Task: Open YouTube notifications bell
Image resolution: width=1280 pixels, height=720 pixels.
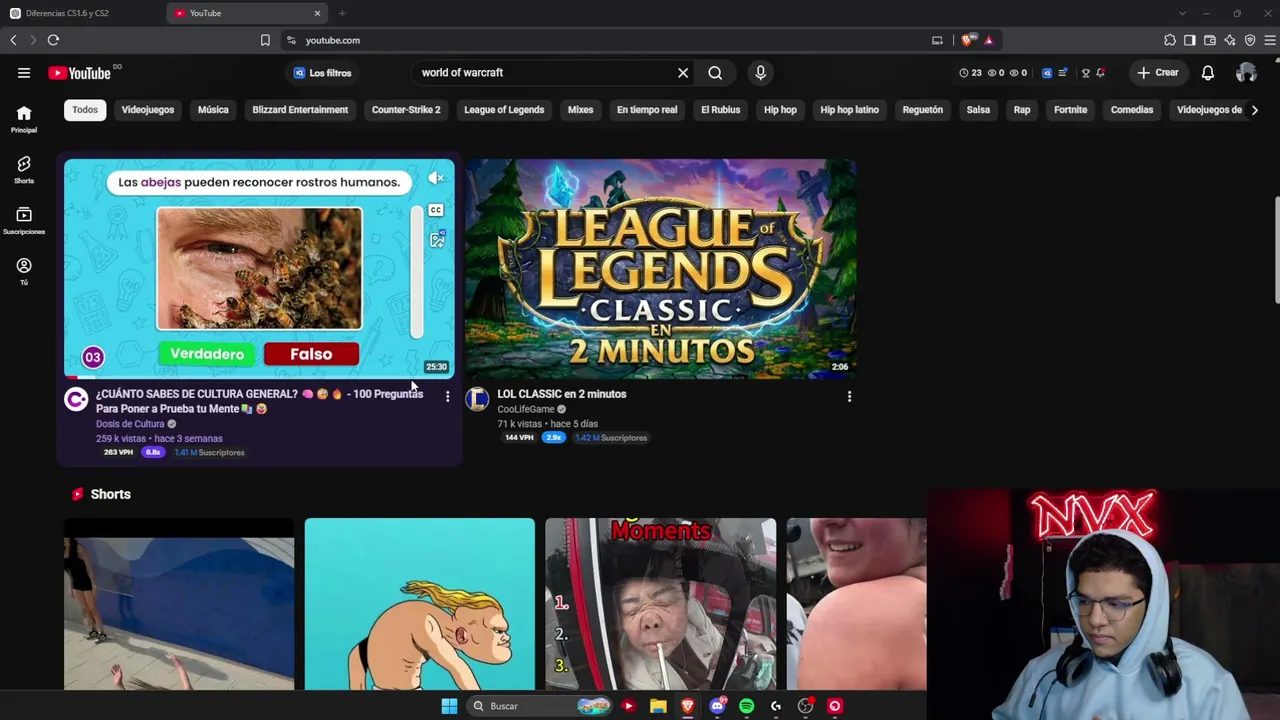Action: [1208, 73]
